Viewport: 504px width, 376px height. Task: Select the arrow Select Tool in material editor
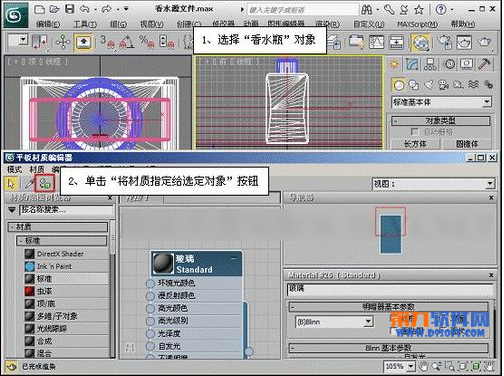pyautogui.click(x=11, y=184)
